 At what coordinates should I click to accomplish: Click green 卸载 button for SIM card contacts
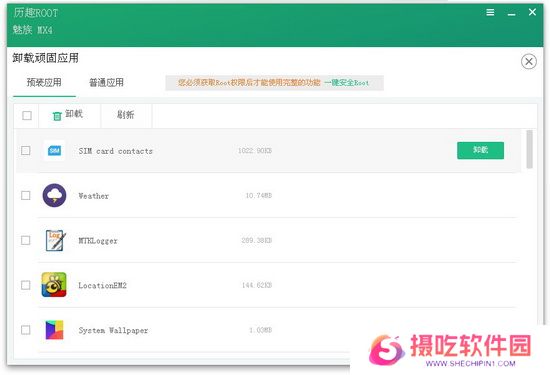(x=480, y=150)
